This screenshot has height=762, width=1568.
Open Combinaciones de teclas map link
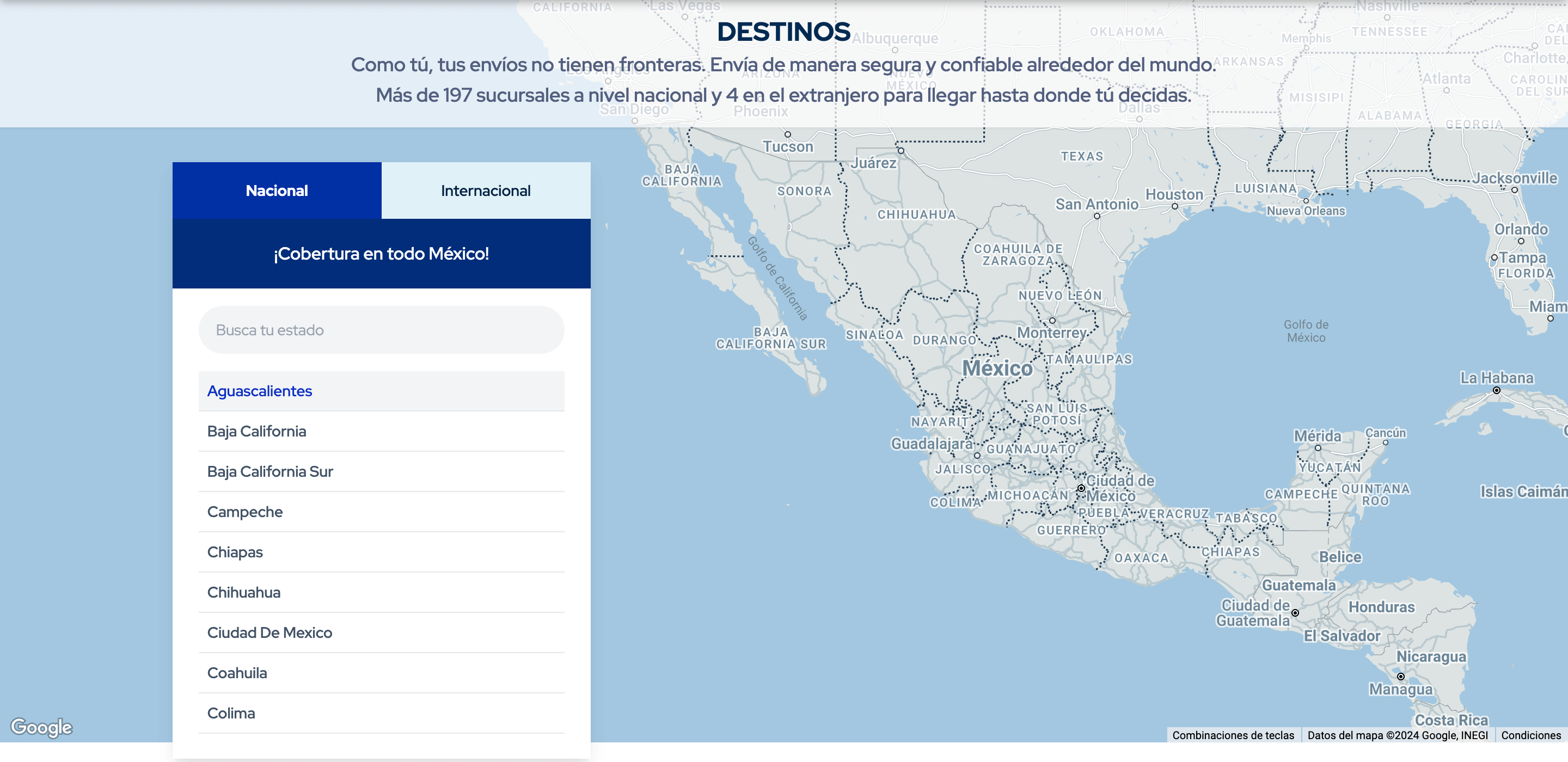pos(1233,735)
